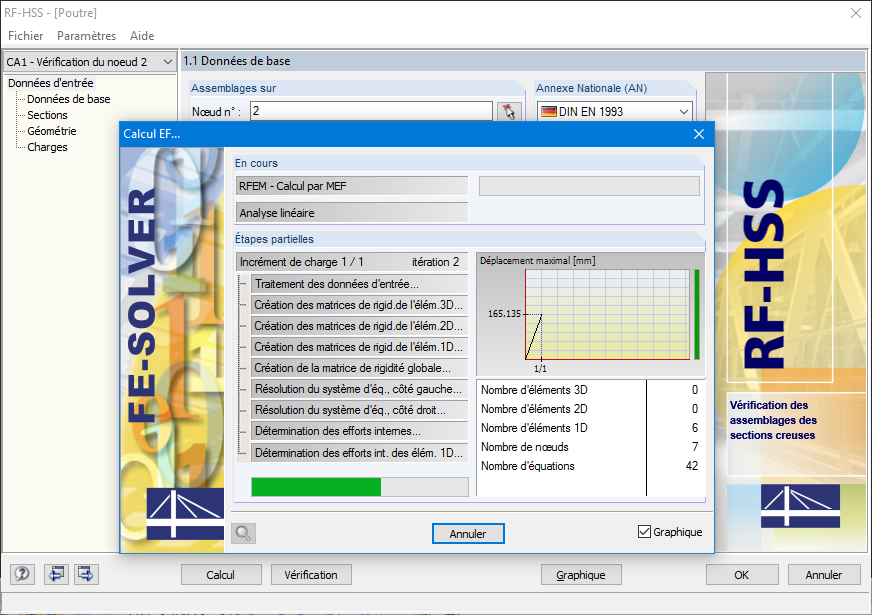Click 'Résolution du système d'éq., côté droit' step

pos(359,410)
